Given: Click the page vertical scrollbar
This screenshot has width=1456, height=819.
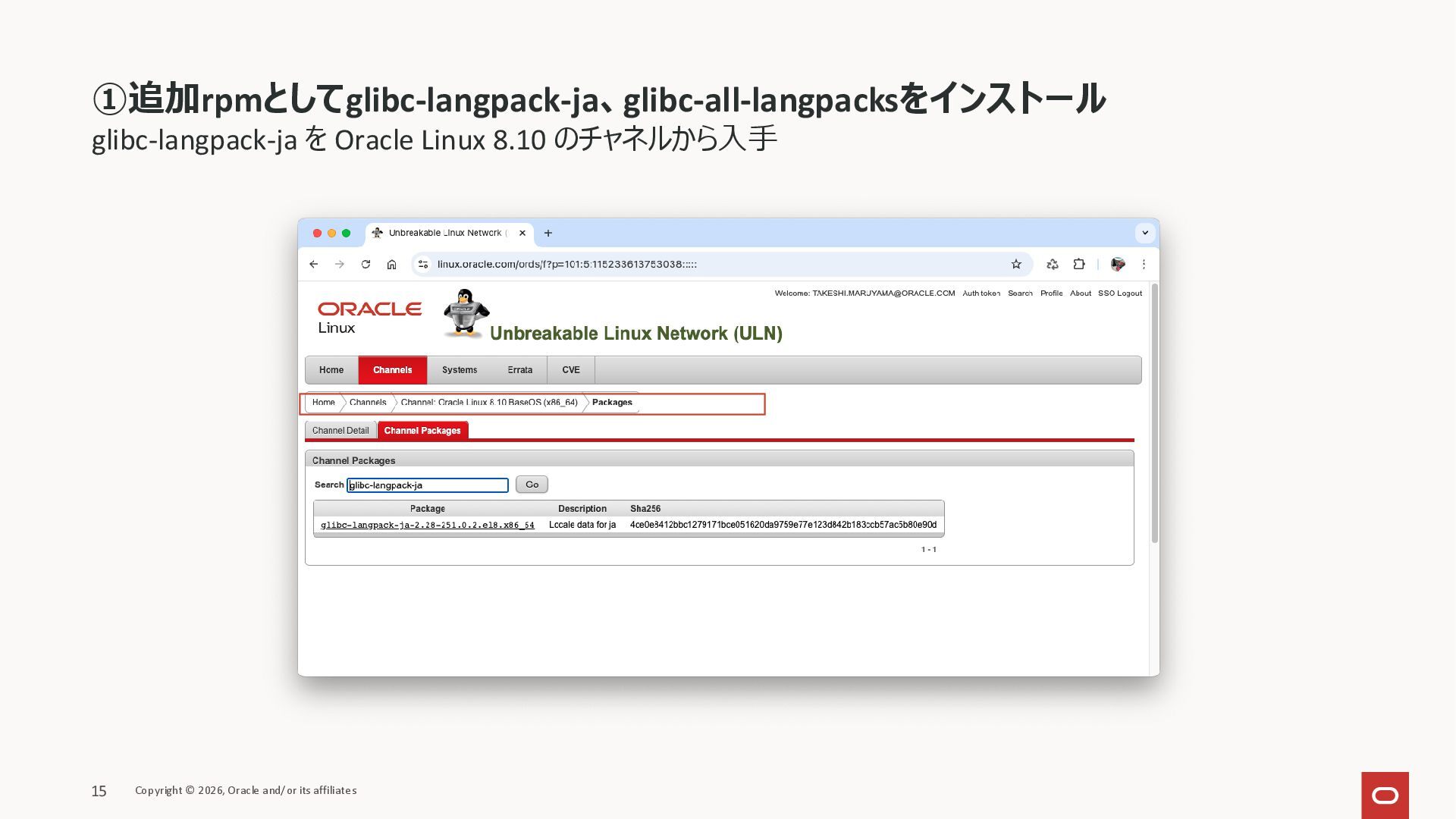Looking at the screenshot, I should [1154, 413].
